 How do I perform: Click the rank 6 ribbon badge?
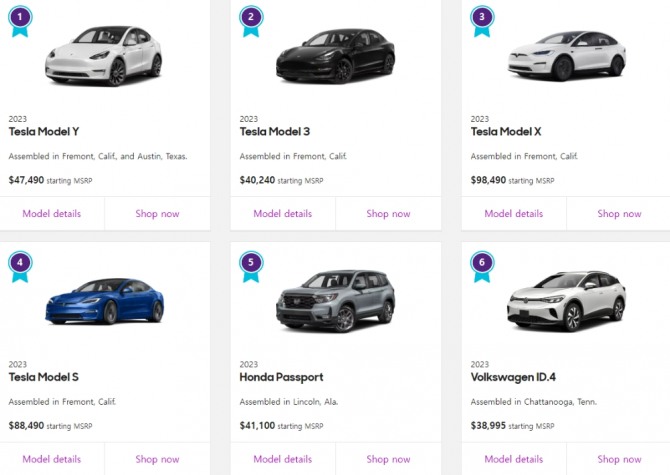[483, 264]
